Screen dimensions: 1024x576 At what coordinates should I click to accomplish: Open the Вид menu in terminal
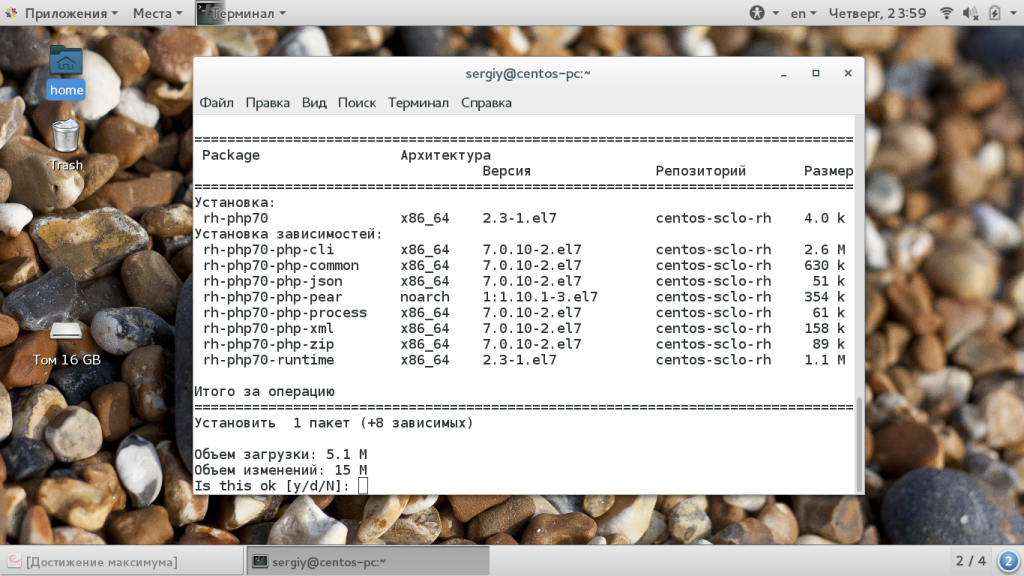314,103
